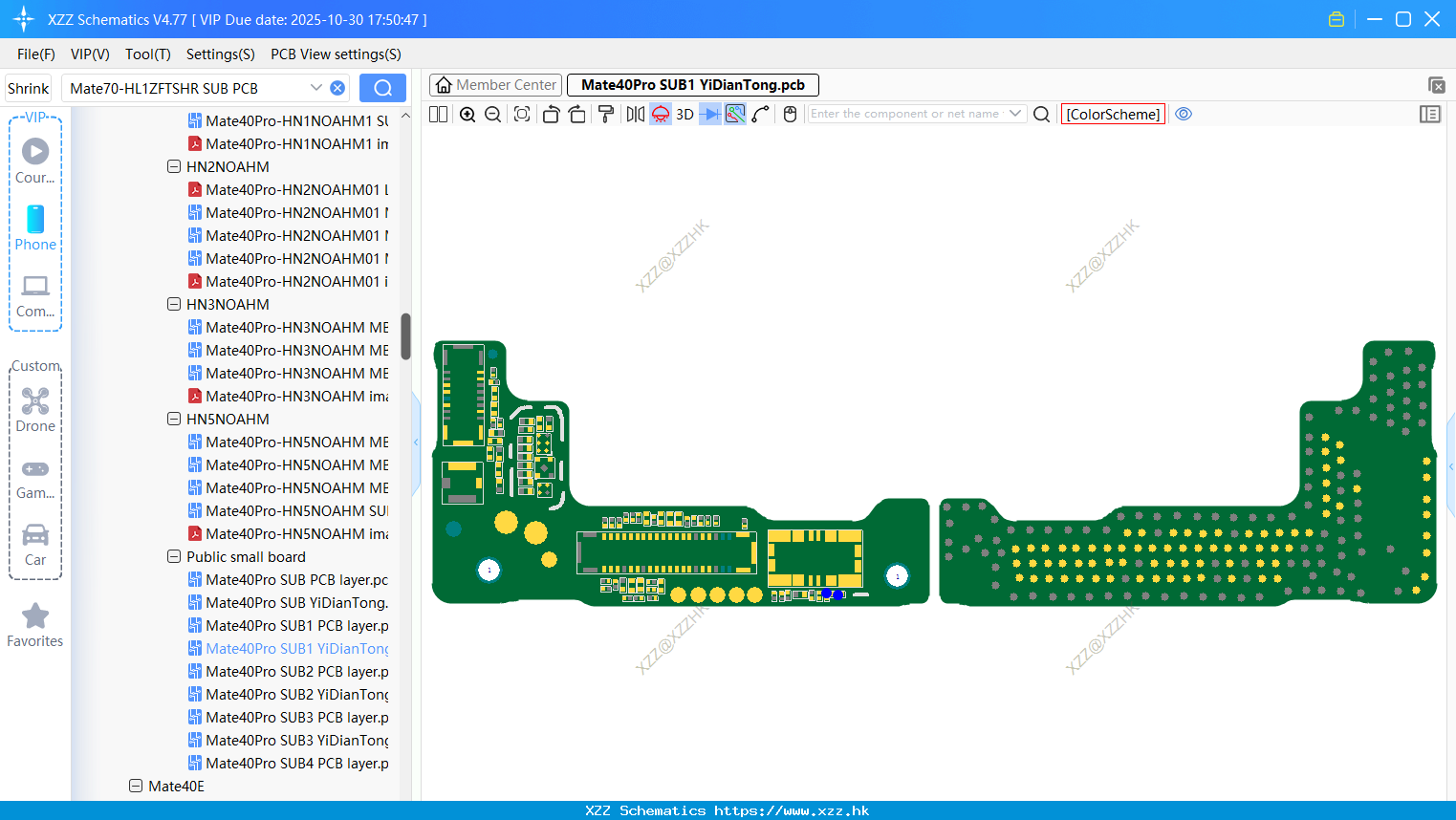Select Mate40Pro SUB1 YiDianTong.pcb tab
The image size is (1456, 820).
693,85
